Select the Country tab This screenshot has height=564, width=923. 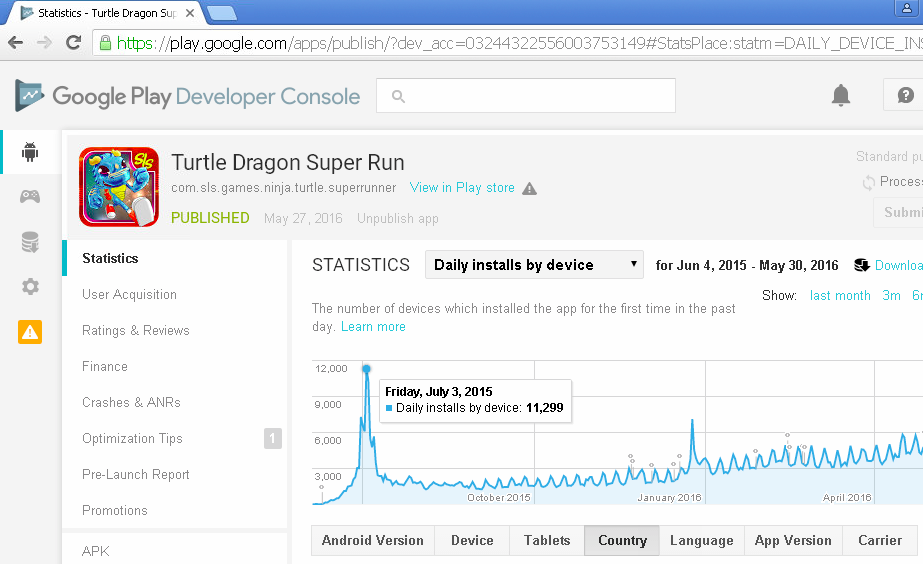622,540
